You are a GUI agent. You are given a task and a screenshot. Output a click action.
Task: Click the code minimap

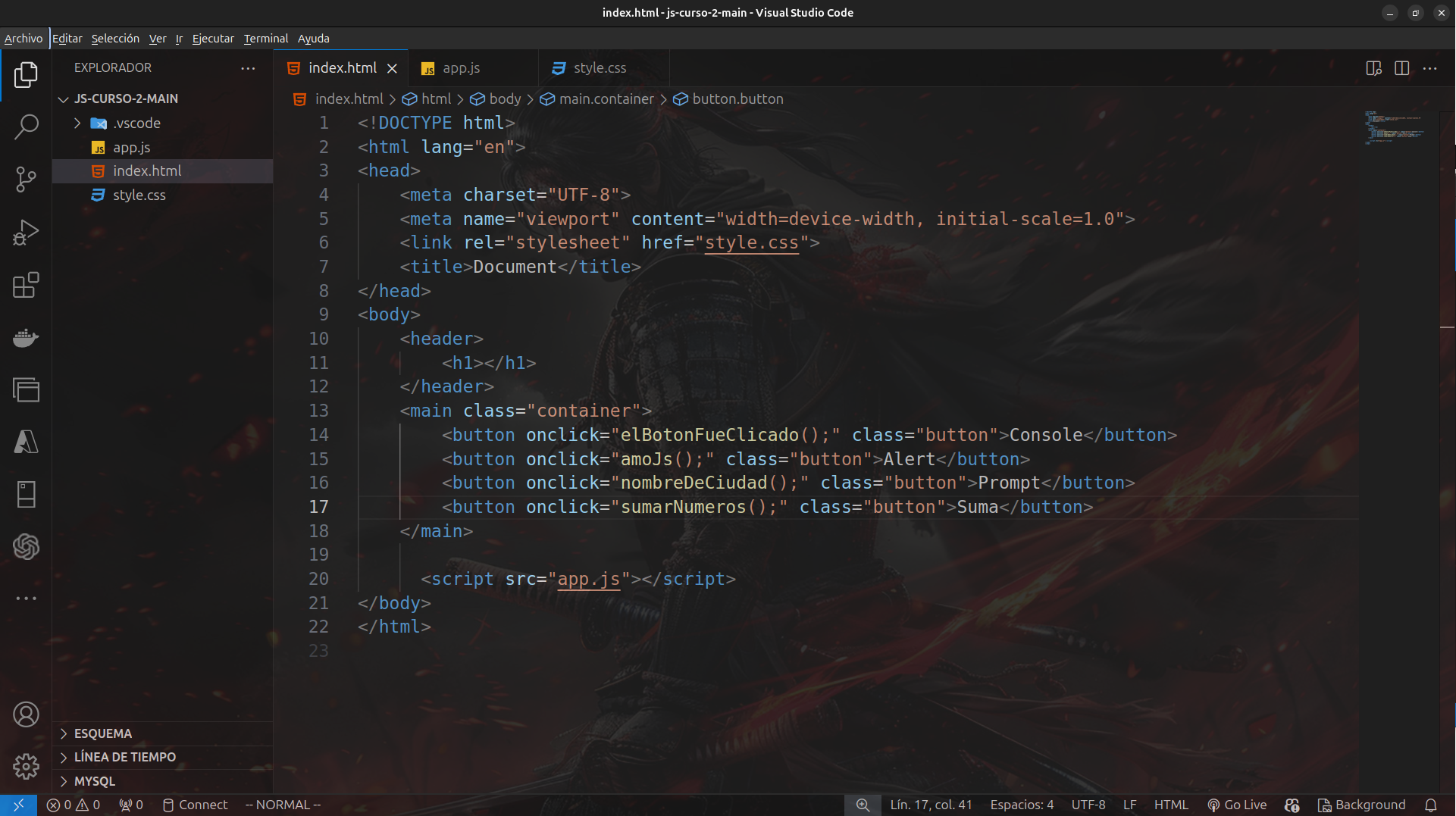pos(1395,127)
